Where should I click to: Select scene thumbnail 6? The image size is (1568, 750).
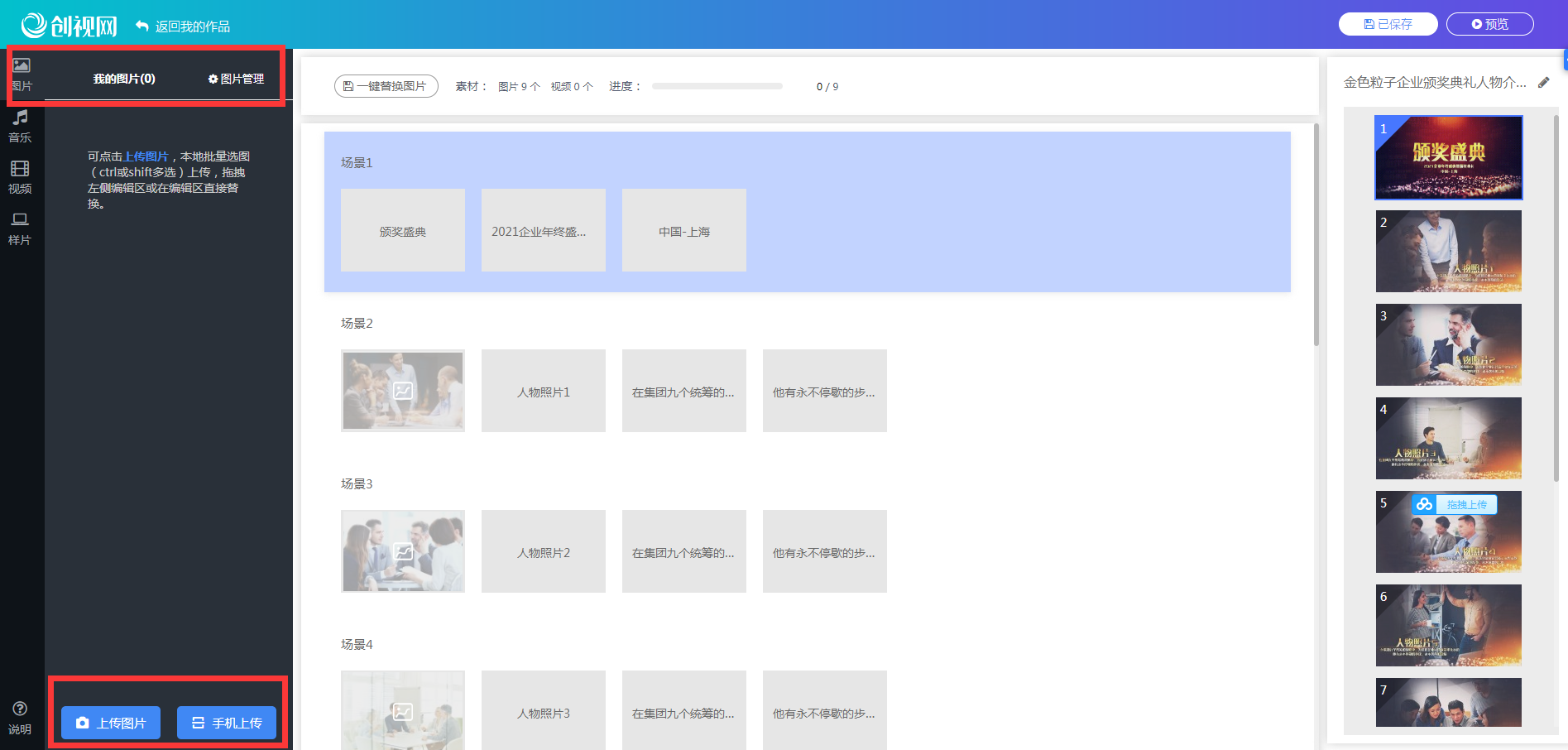pos(1449,625)
